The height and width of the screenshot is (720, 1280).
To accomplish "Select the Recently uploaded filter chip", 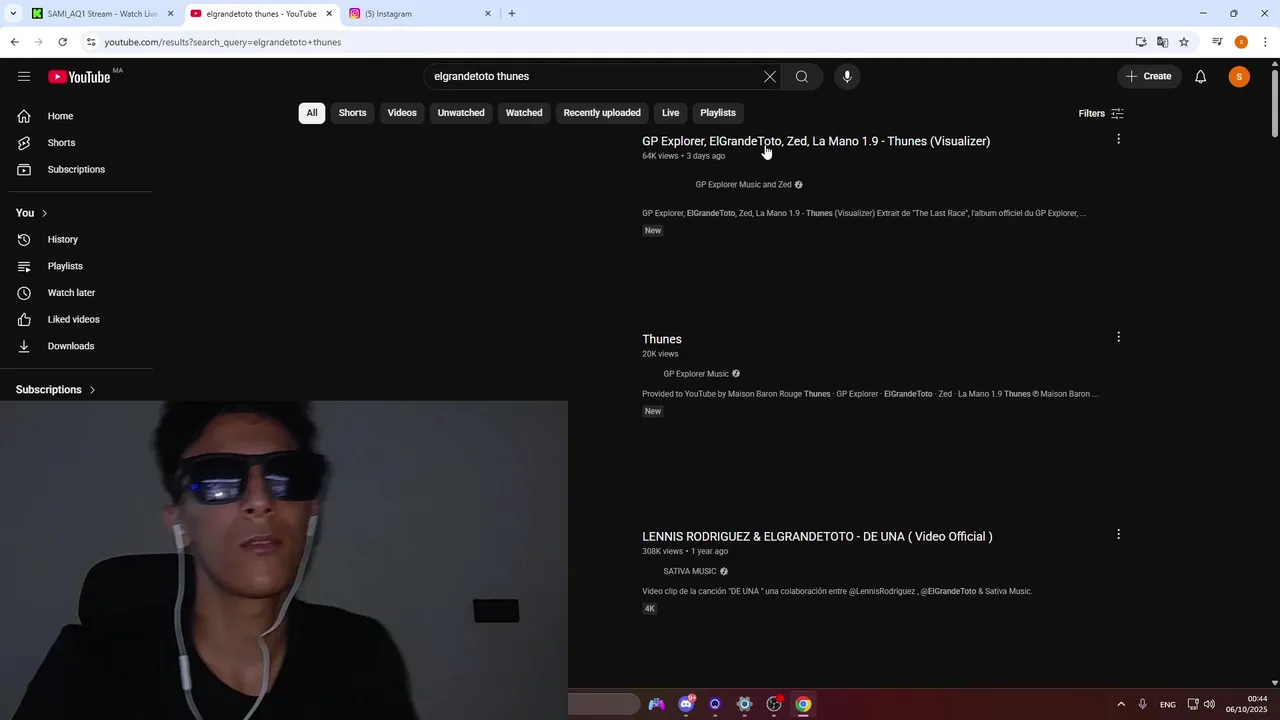I will (x=602, y=113).
